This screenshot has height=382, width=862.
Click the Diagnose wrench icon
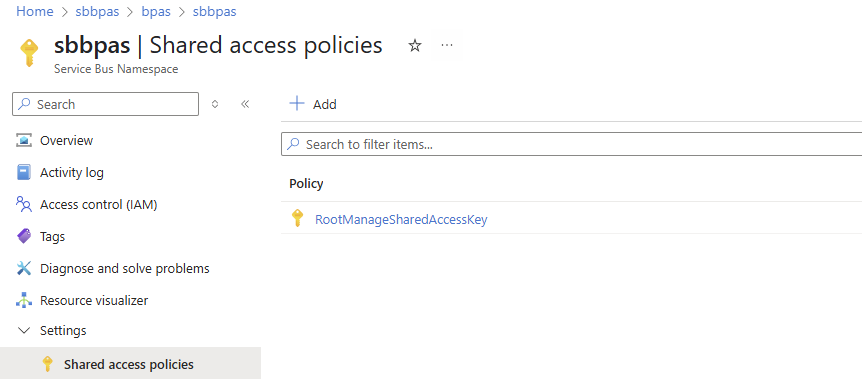tap(24, 269)
